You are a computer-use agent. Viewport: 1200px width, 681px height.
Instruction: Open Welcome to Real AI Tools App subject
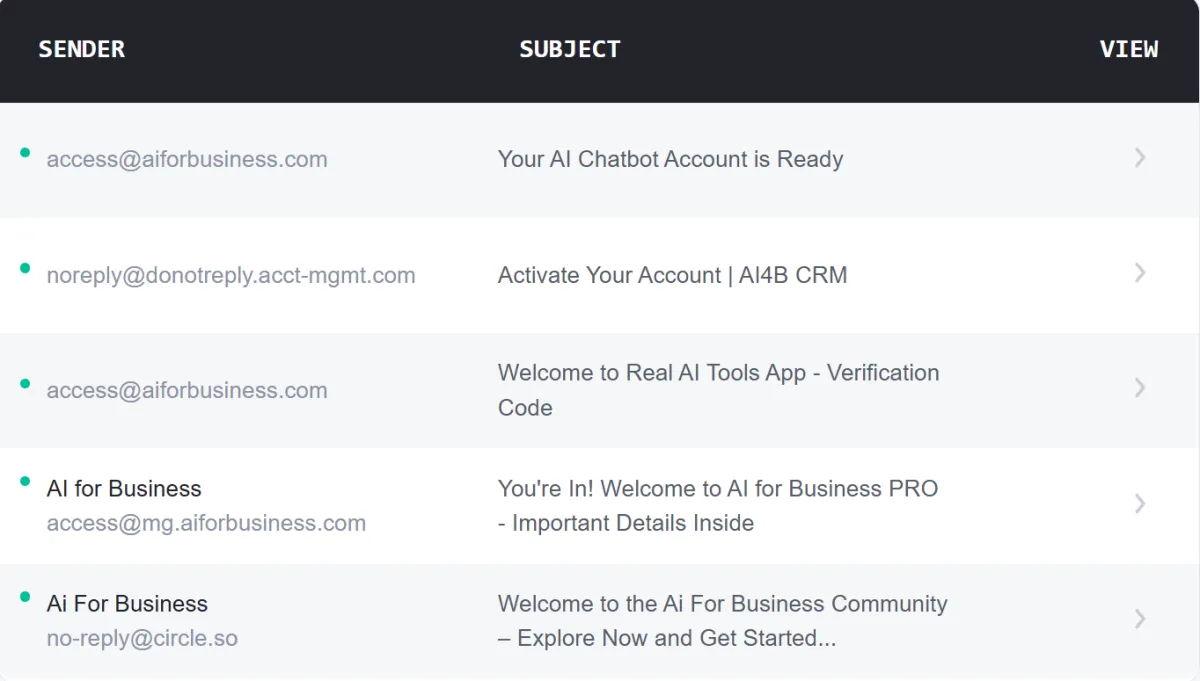(x=718, y=390)
